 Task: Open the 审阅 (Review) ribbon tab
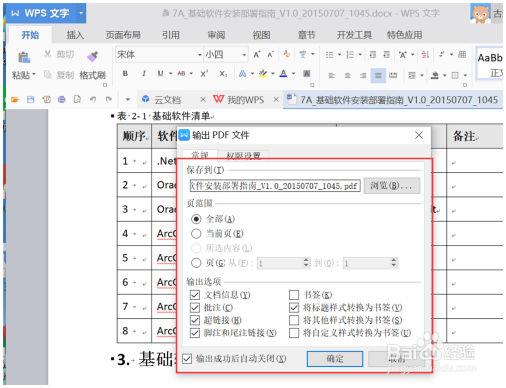point(216,35)
